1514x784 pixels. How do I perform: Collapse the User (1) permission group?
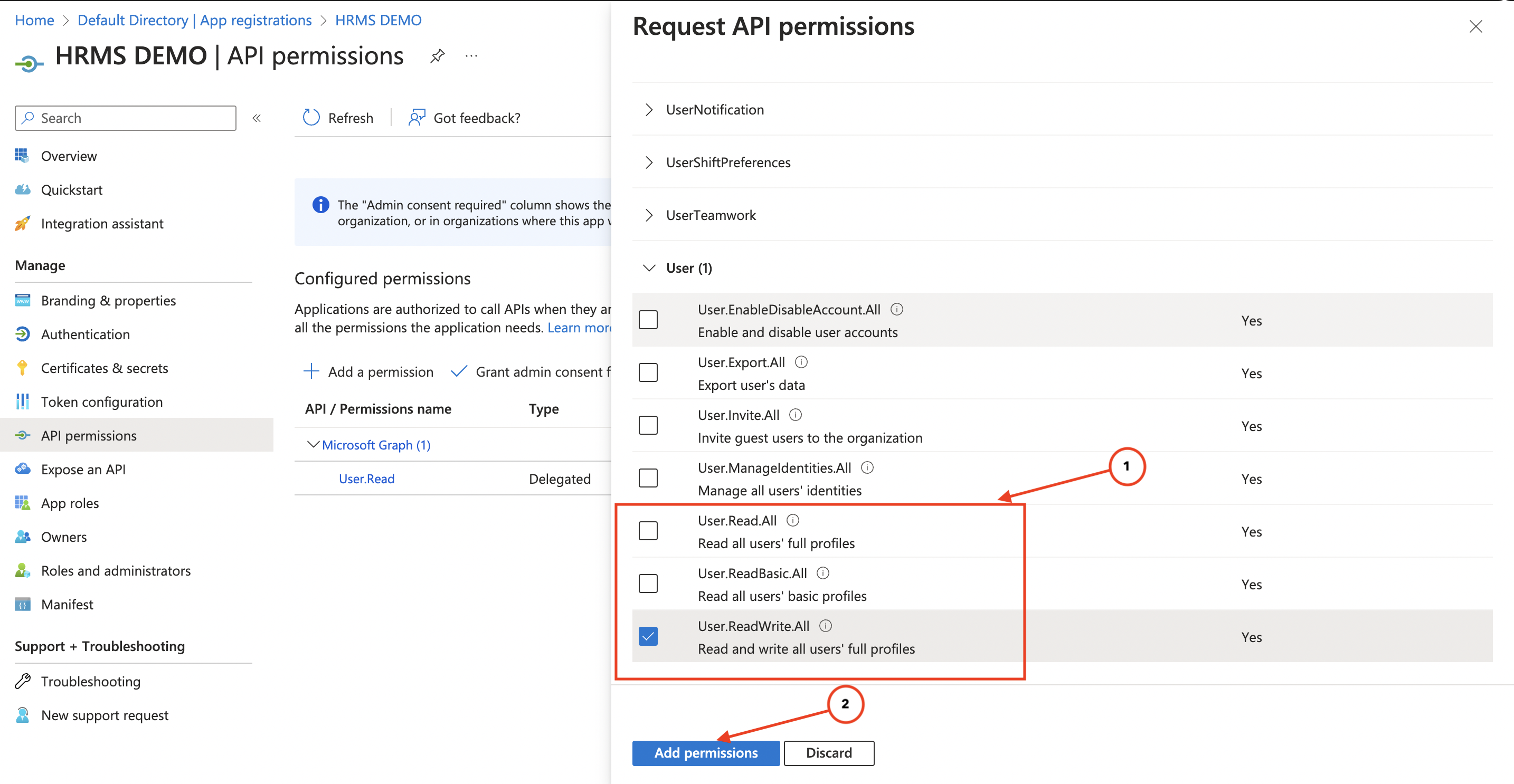click(649, 269)
